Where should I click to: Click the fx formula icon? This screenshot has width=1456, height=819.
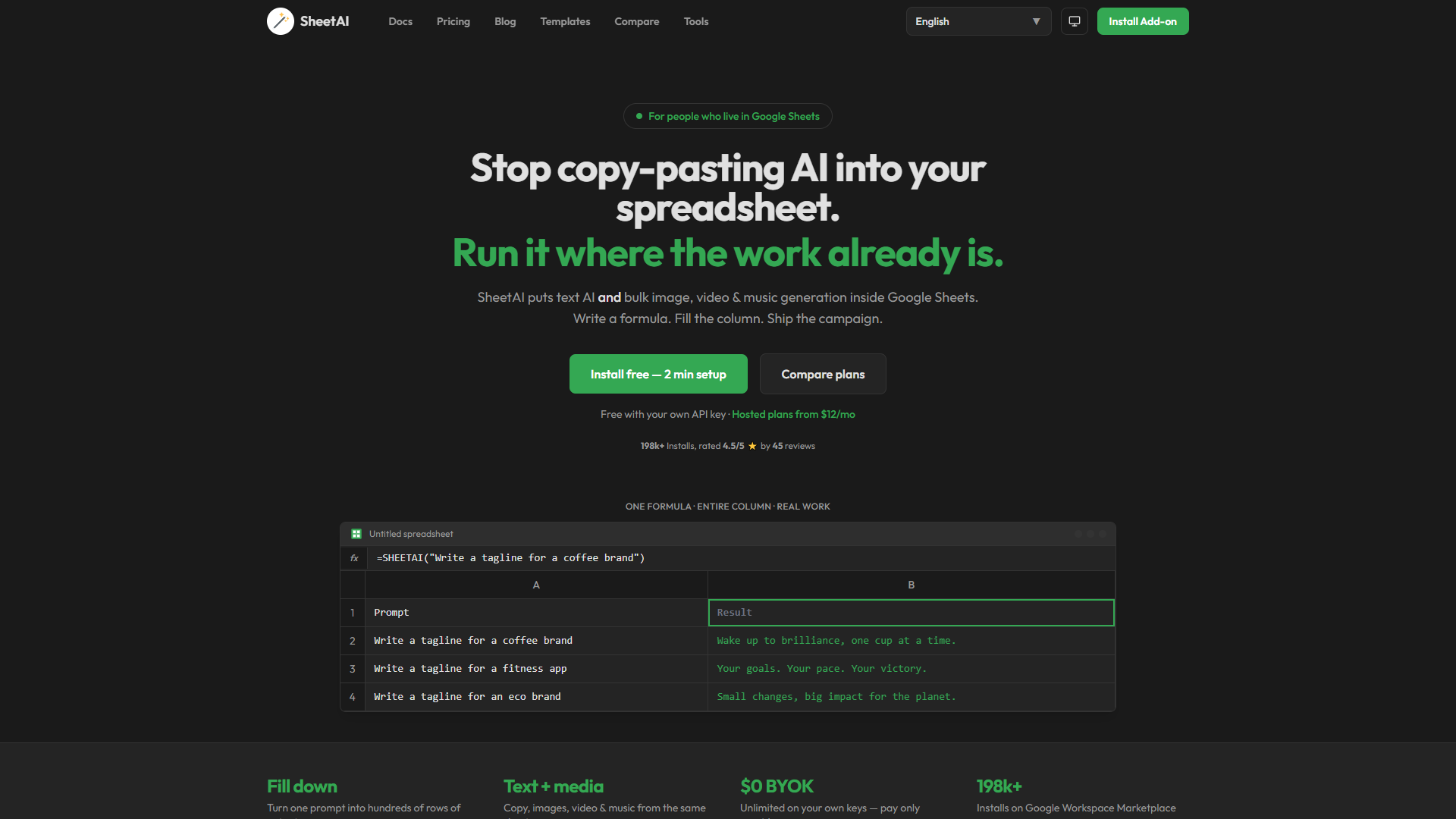[x=354, y=558]
